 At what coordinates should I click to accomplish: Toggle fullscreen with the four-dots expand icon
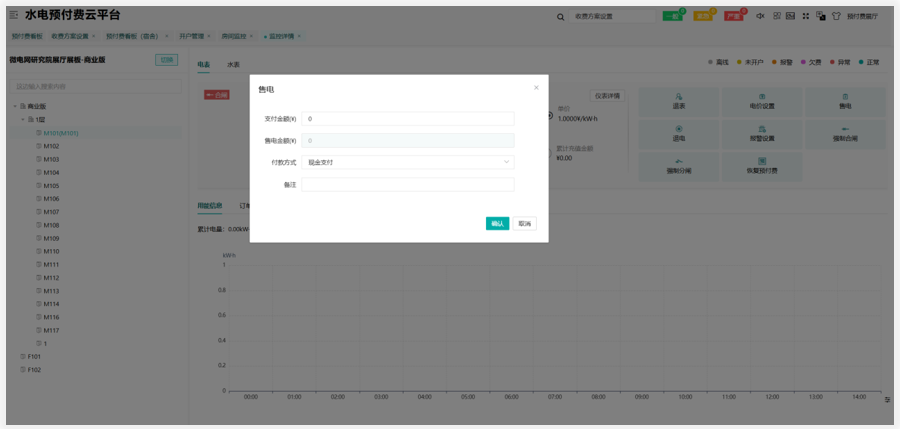click(x=806, y=16)
